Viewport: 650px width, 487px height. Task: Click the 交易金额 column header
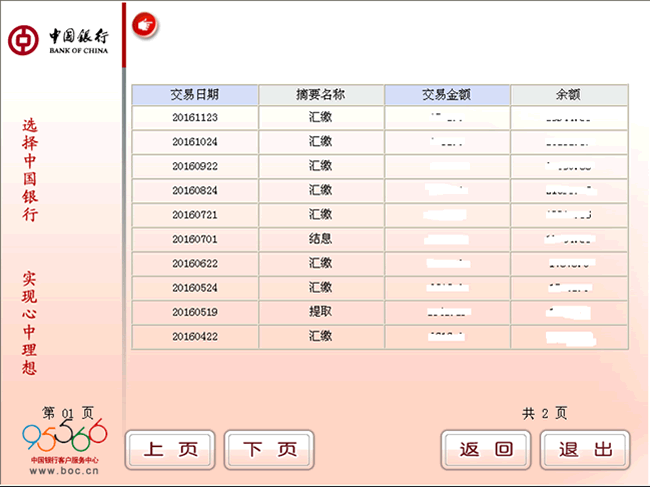click(x=447, y=95)
